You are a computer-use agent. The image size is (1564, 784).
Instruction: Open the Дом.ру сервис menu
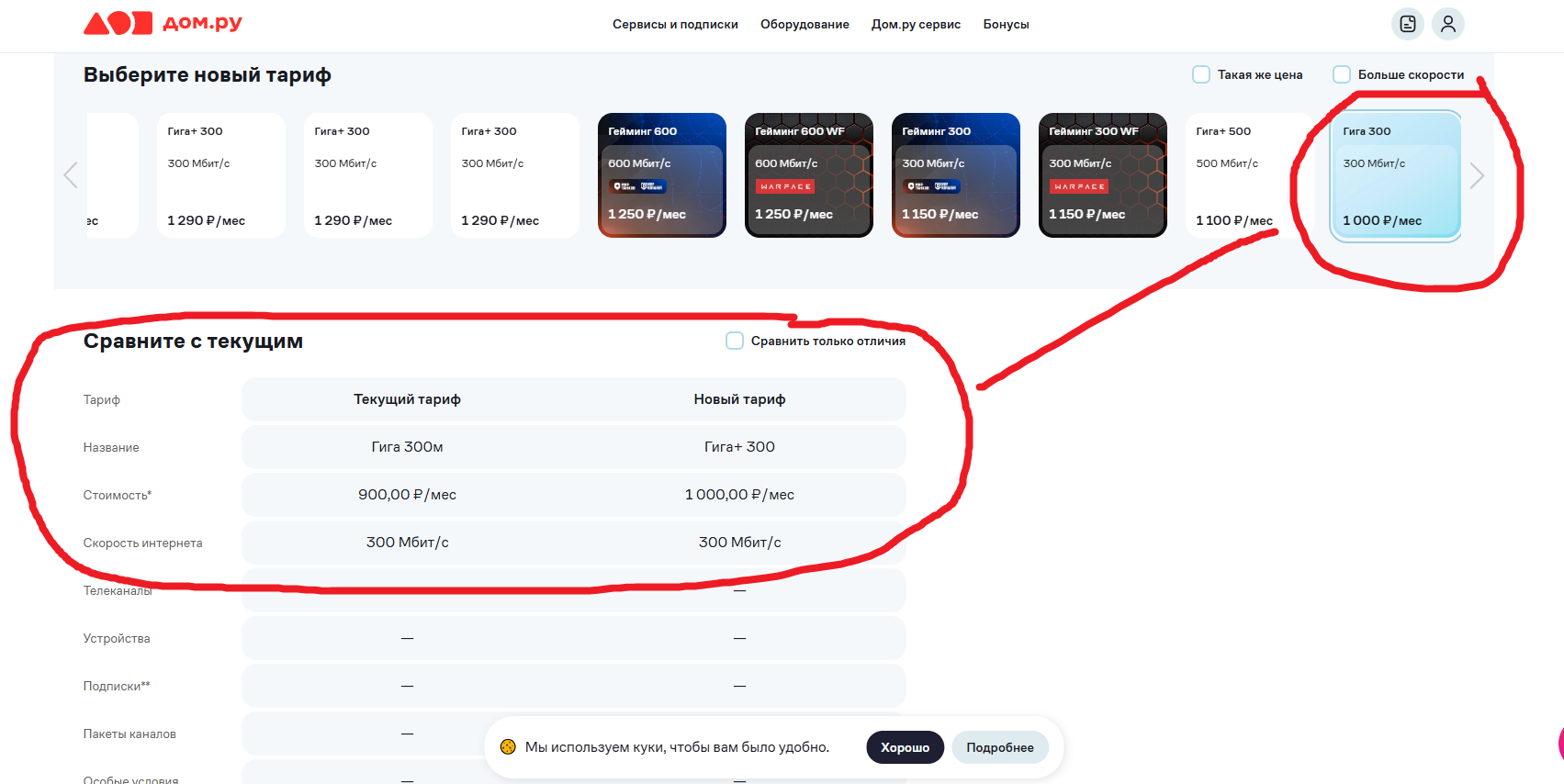(916, 25)
